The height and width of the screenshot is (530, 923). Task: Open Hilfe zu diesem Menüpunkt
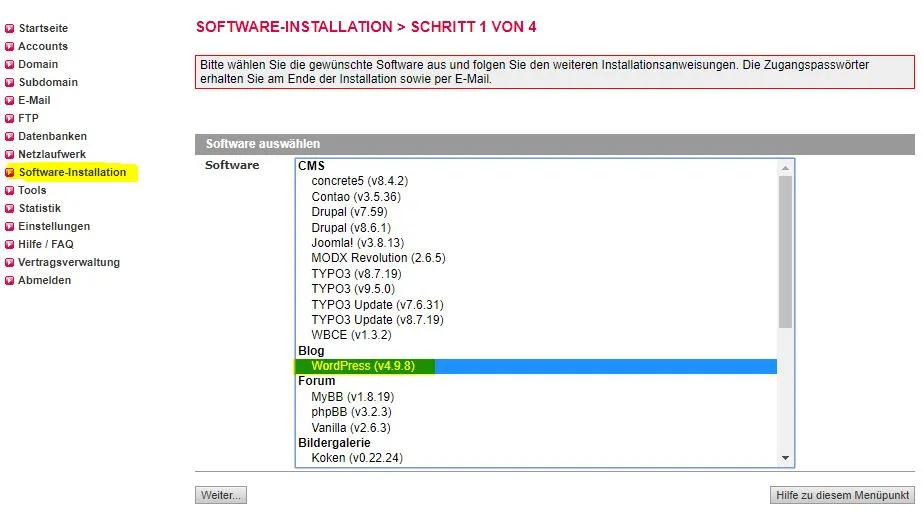(842, 495)
